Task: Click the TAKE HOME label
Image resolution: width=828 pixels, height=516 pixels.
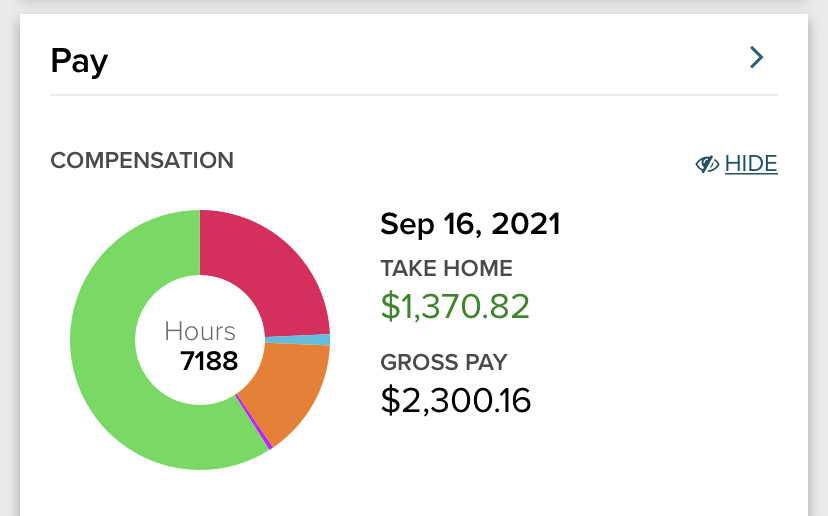Action: coord(446,268)
